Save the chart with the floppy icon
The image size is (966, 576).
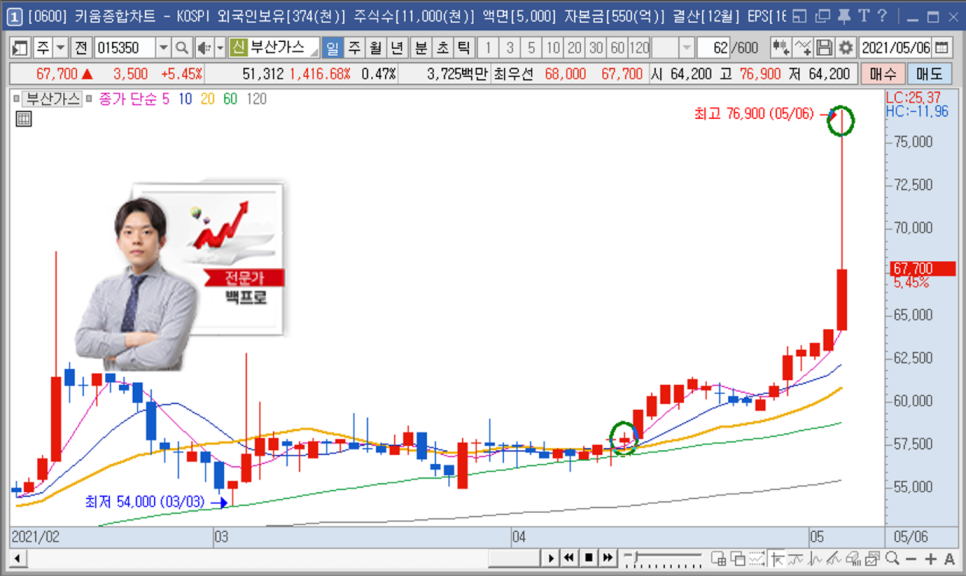pos(824,47)
